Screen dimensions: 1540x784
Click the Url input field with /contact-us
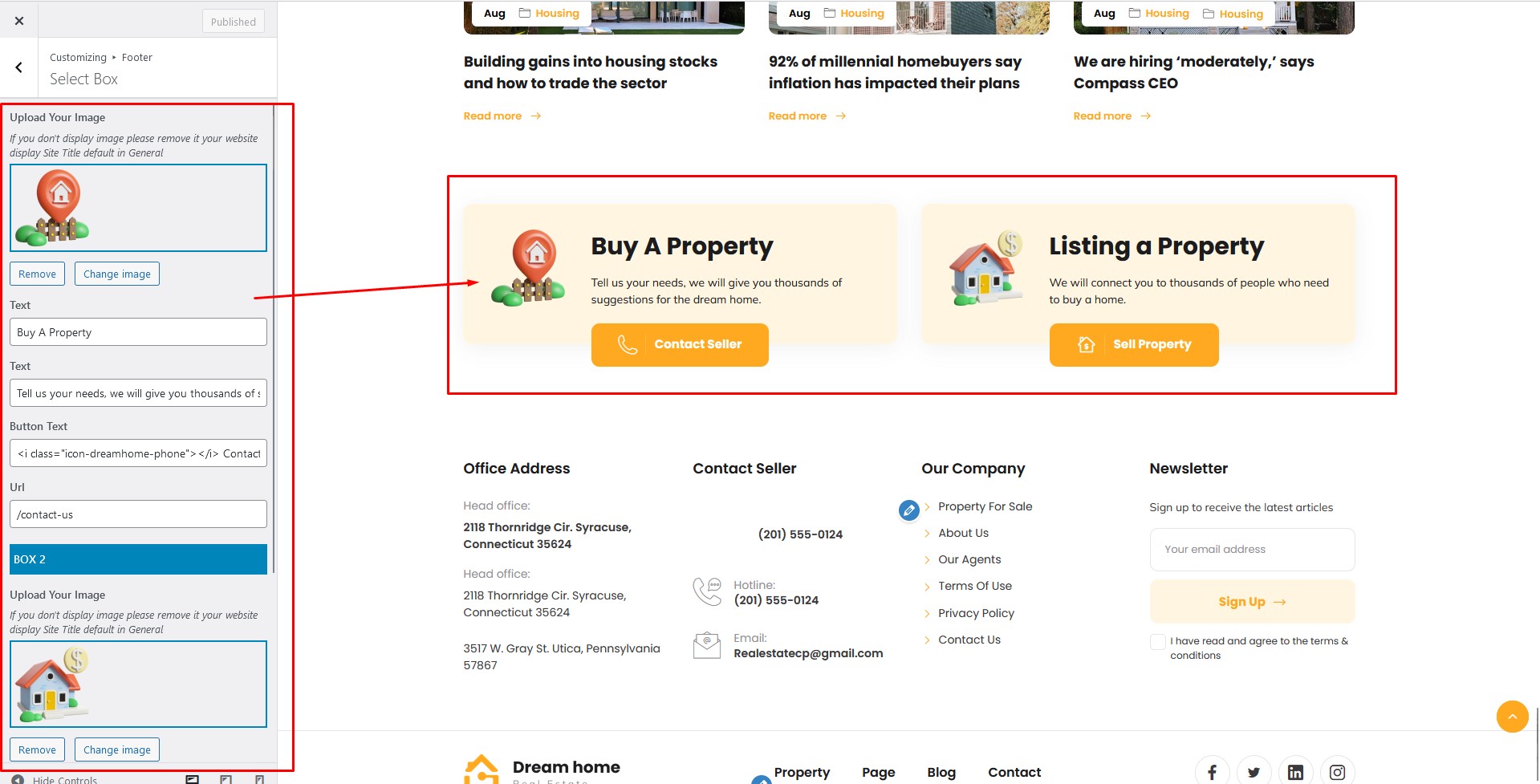[138, 514]
